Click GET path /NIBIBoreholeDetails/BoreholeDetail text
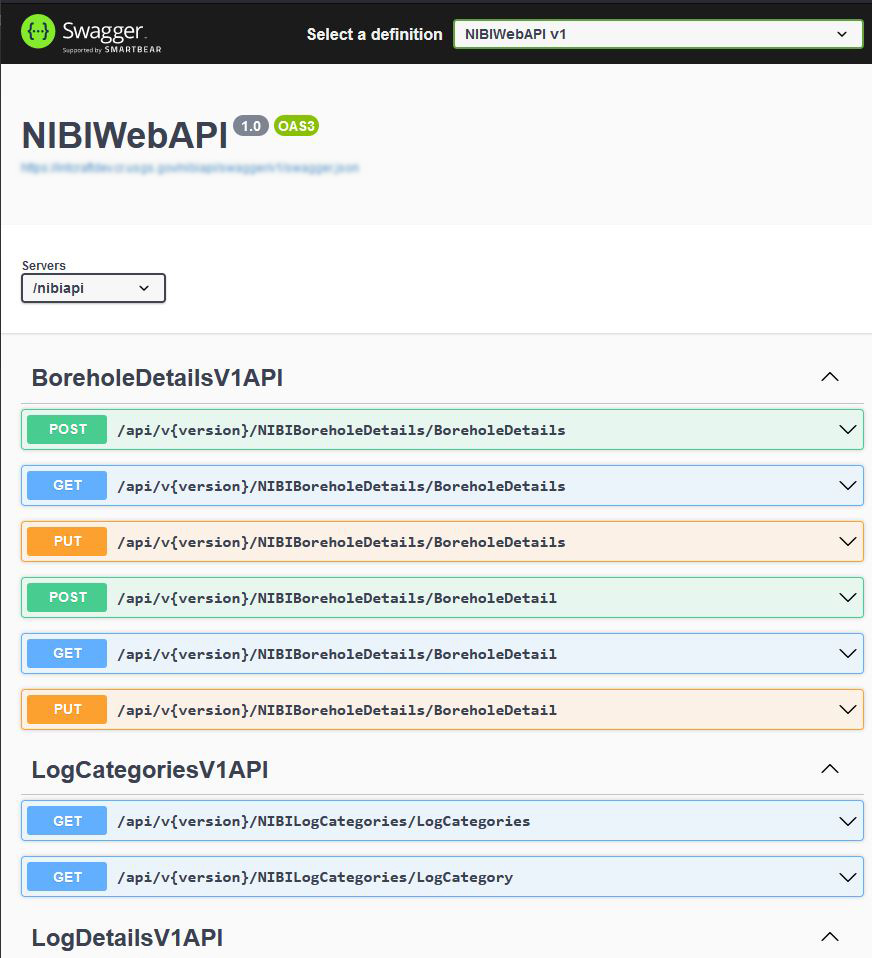Viewport: 872px width, 958px height. (337, 654)
